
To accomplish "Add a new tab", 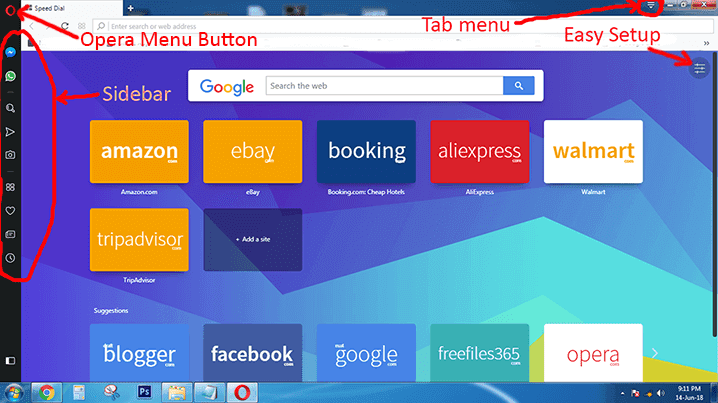I will coord(131,8).
